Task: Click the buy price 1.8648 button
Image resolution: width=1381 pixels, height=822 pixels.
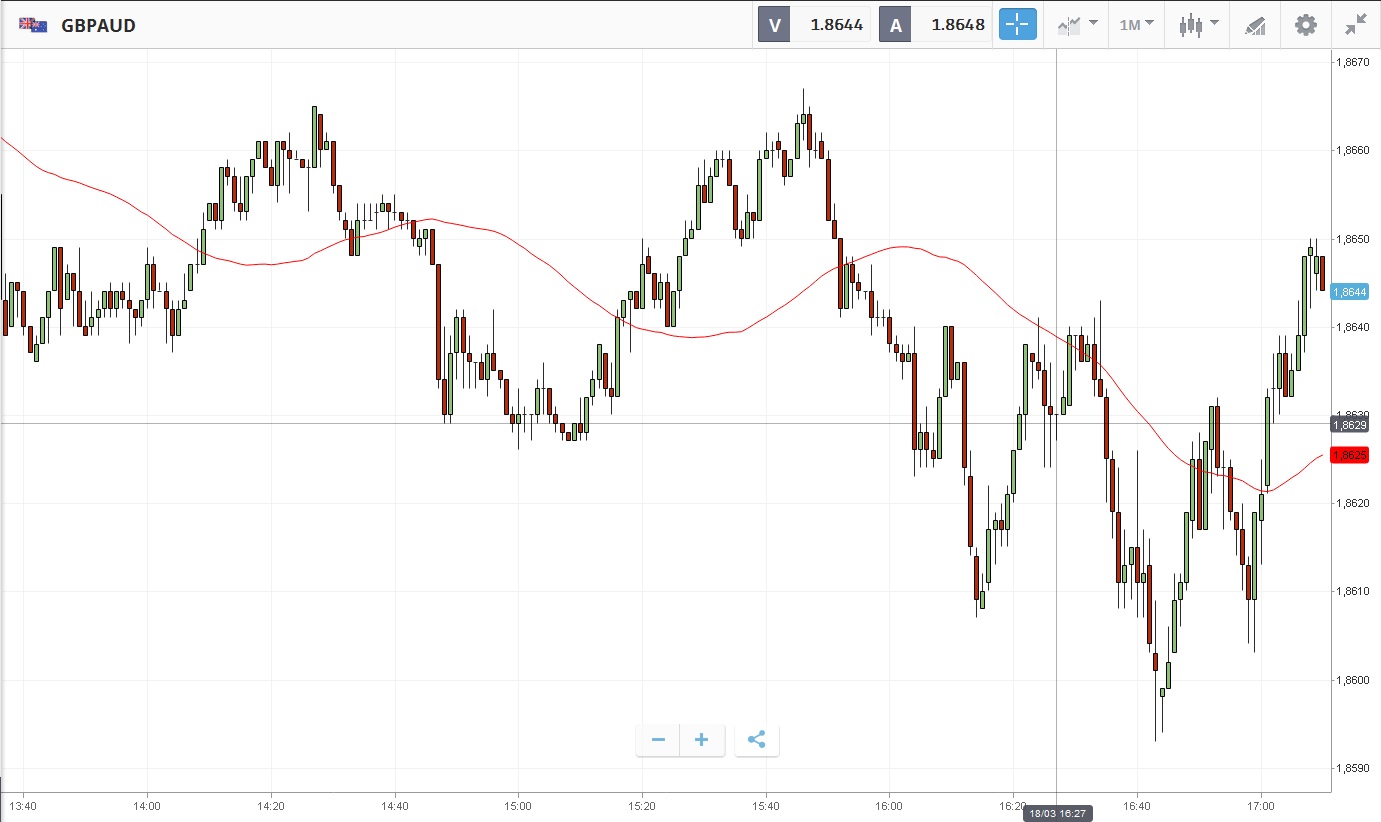Action: click(936, 25)
